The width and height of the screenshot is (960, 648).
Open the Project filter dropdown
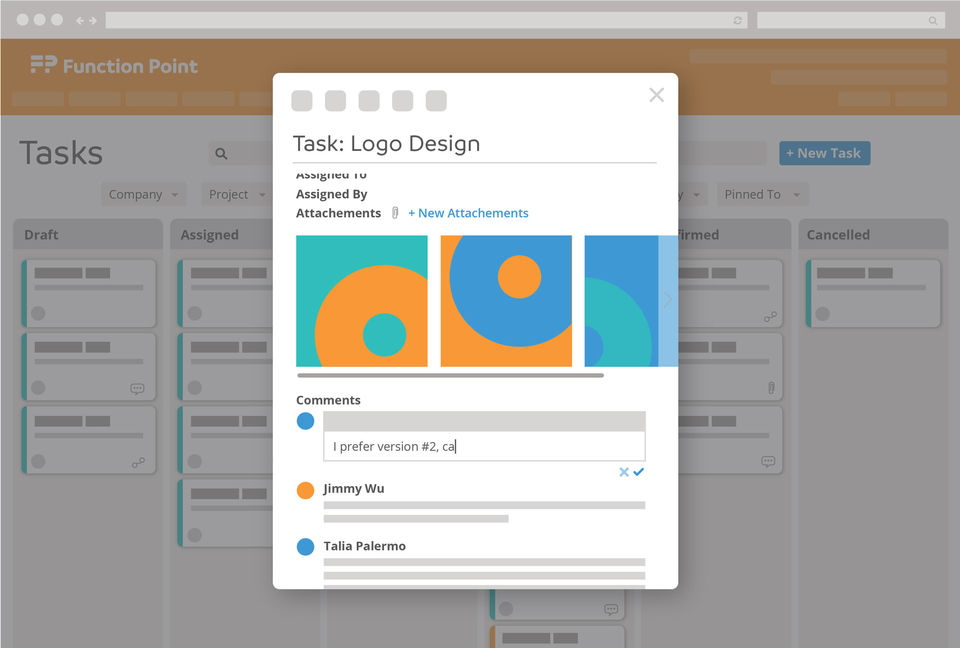click(237, 194)
